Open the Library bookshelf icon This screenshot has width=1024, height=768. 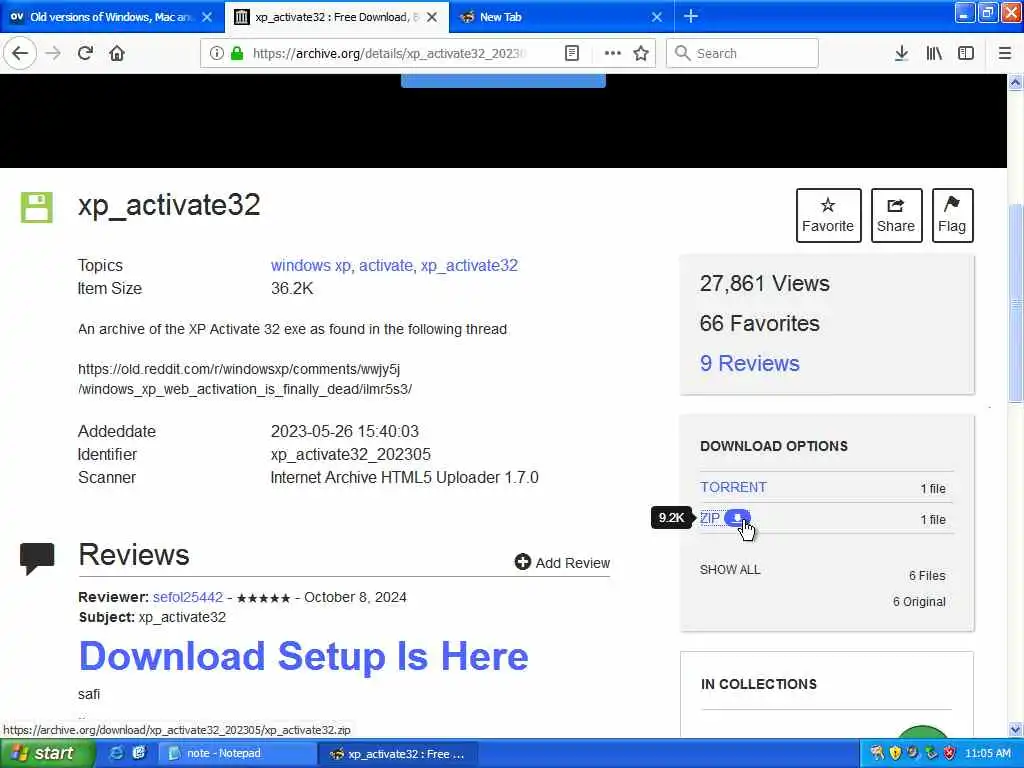coord(934,53)
